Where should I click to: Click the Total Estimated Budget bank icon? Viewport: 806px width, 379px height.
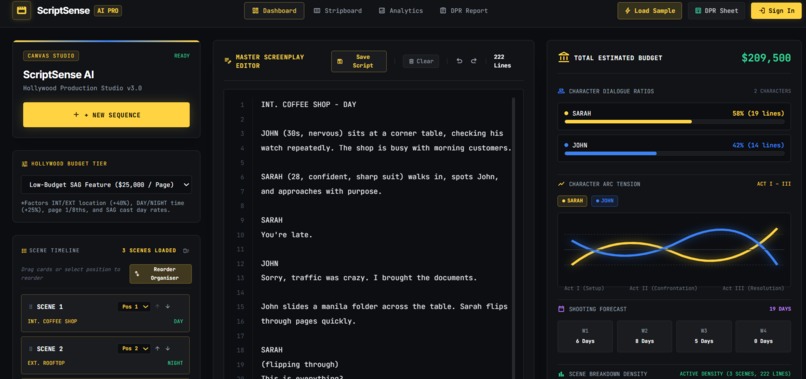coord(563,57)
